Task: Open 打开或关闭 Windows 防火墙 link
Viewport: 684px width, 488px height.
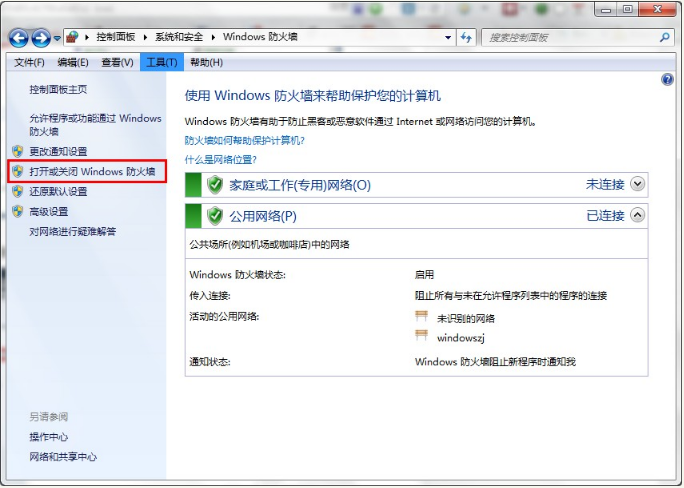Action: [x=92, y=171]
